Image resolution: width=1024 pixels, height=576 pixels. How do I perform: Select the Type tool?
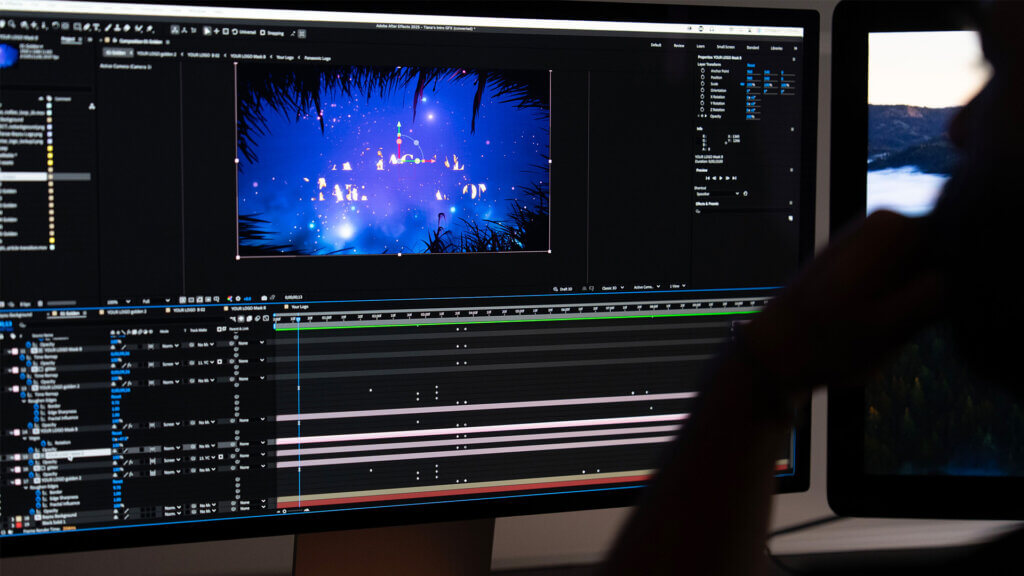pyautogui.click(x=97, y=27)
